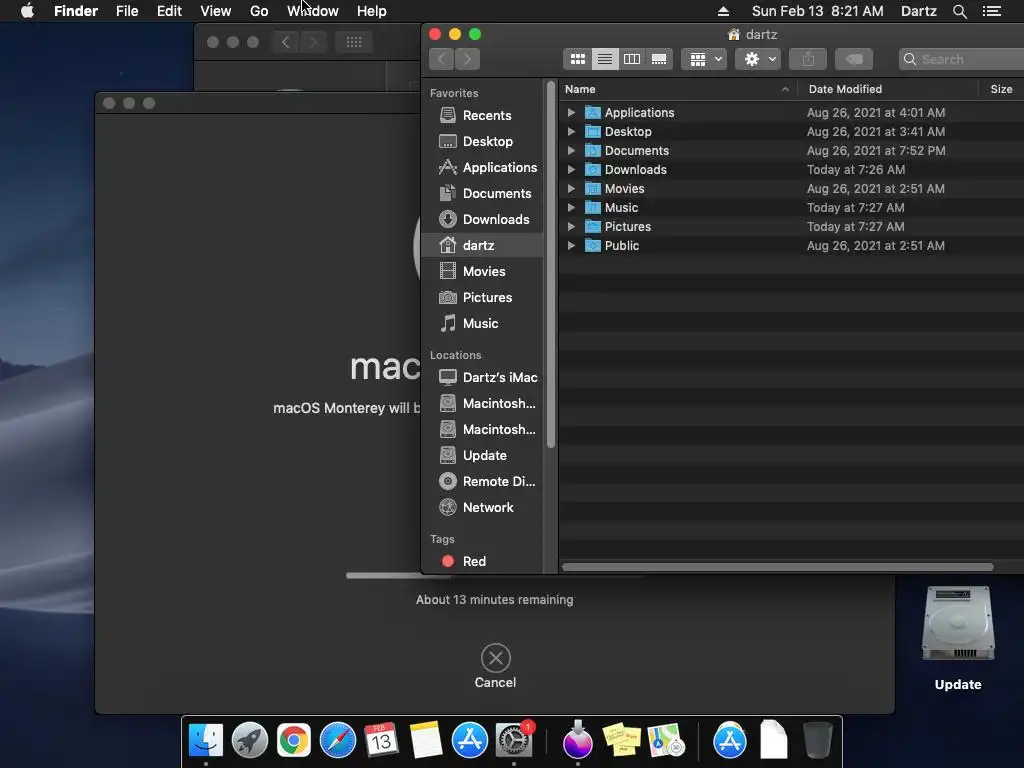Sort by the Name column header
Image resolution: width=1024 pixels, height=768 pixels.
tap(677, 89)
